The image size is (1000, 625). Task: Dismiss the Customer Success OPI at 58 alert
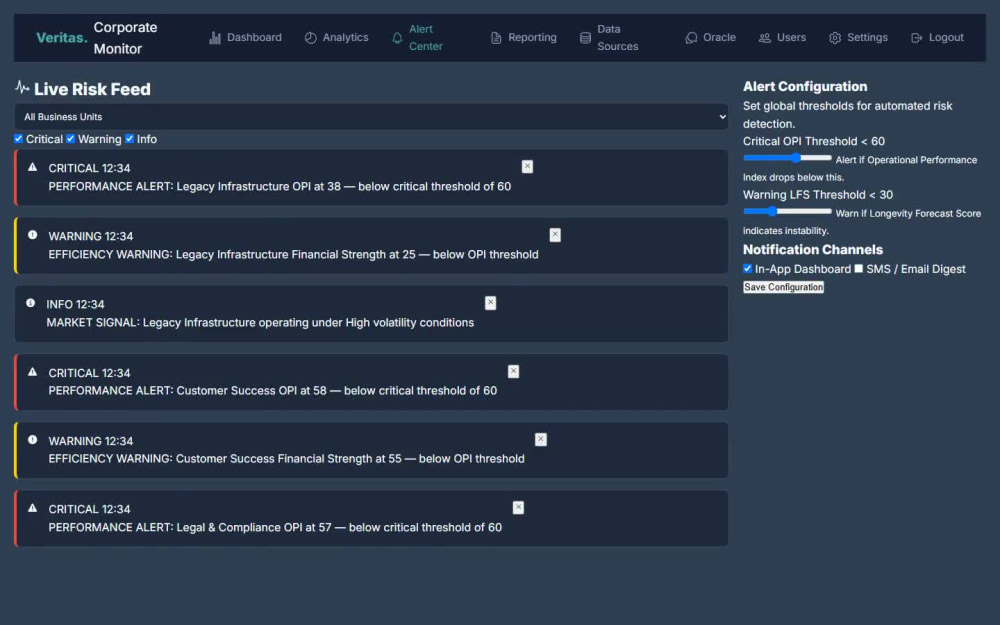point(513,371)
